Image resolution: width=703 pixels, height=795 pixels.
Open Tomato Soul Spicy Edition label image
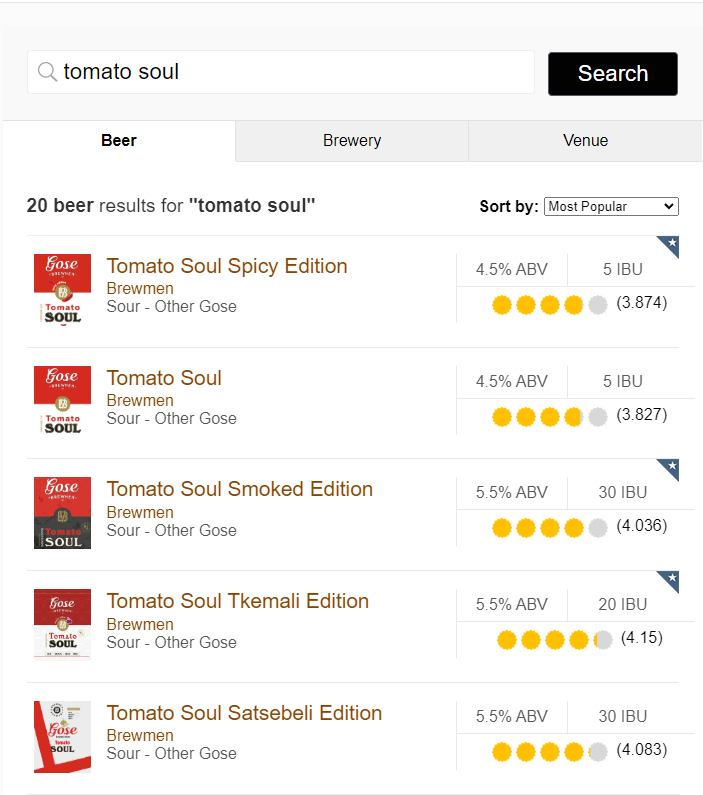click(x=62, y=290)
